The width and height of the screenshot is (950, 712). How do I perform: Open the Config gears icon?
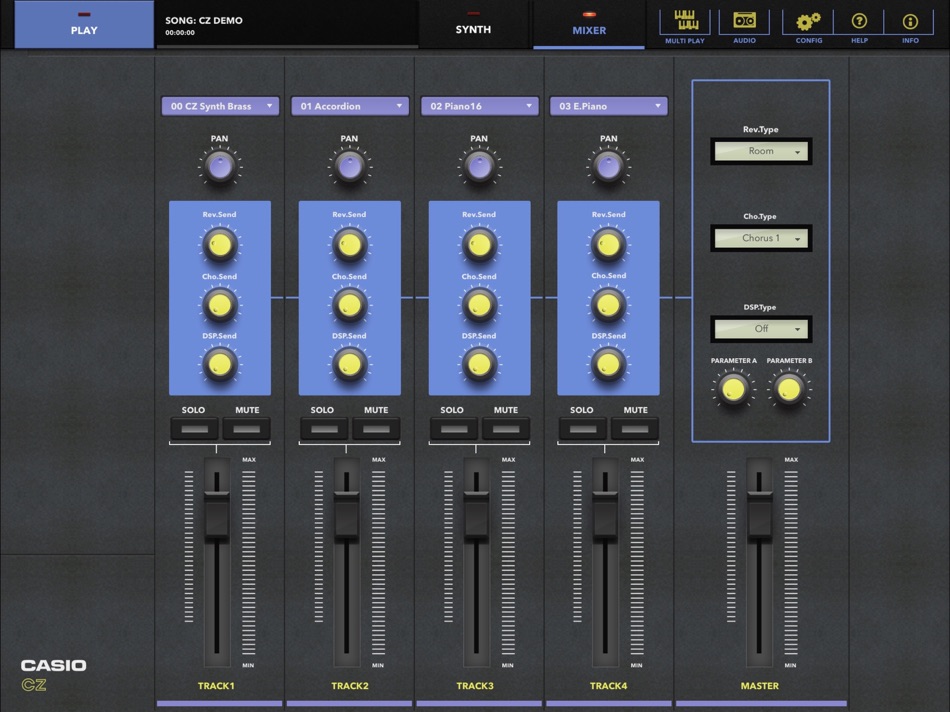pyautogui.click(x=808, y=23)
